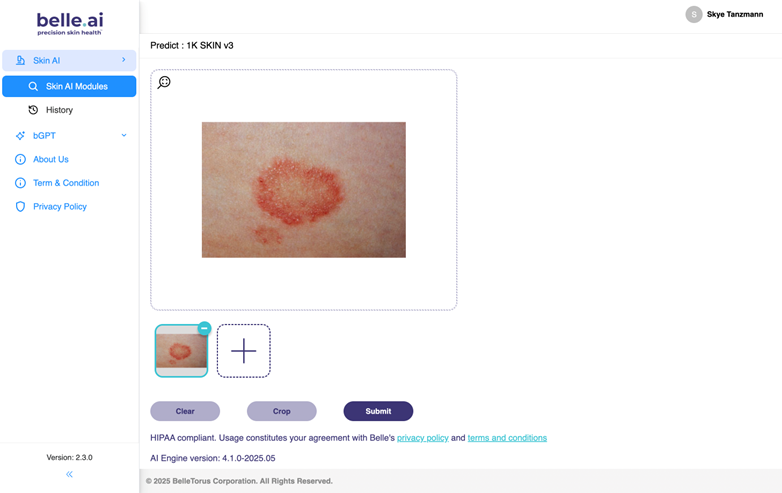Click the Crop button
Screen dimensions: 782x493
[281, 411]
